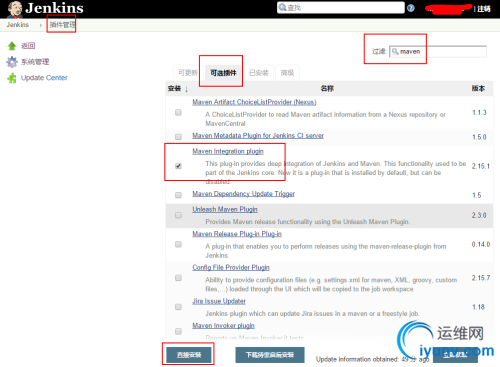Check the Maven Metadata Plugin checkbox
Image resolution: width=500 pixels, height=367 pixels.
(x=178, y=137)
